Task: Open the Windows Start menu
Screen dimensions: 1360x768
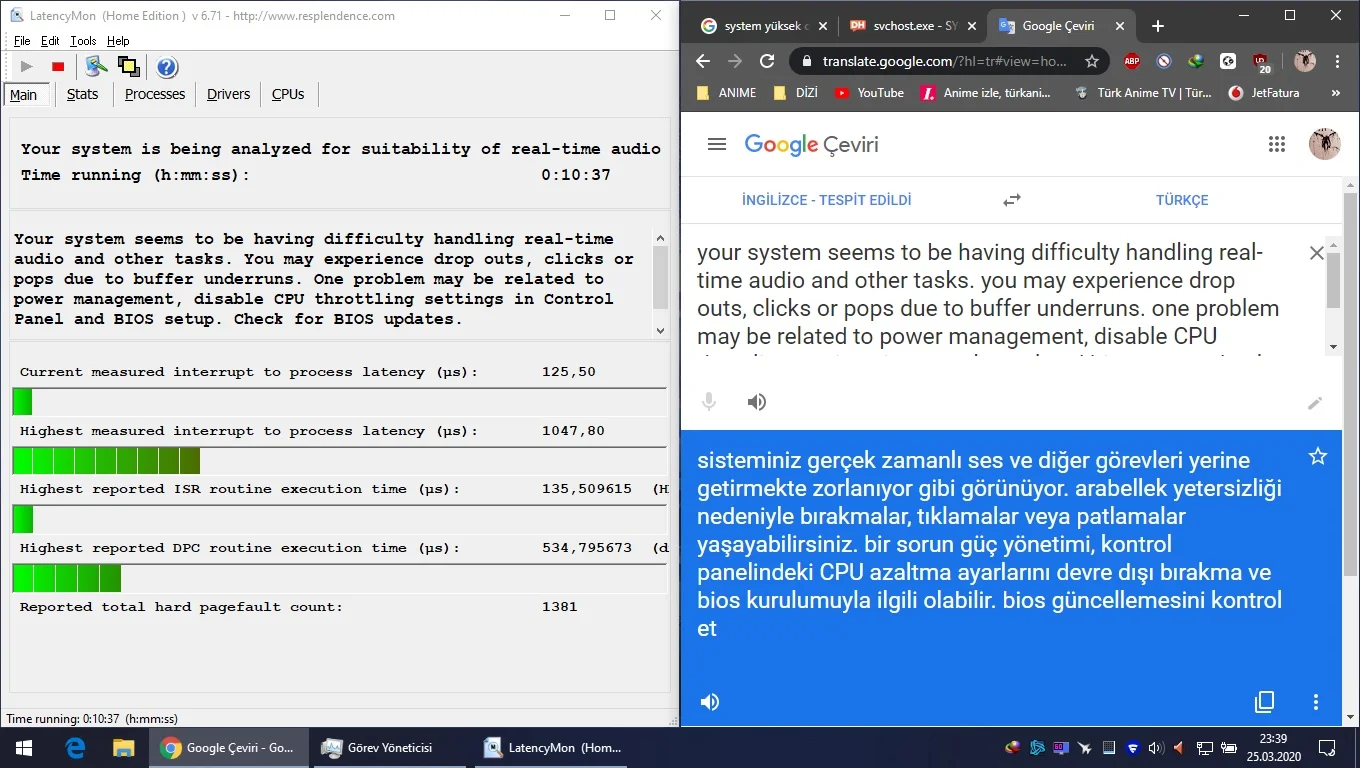Action: pos(24,747)
